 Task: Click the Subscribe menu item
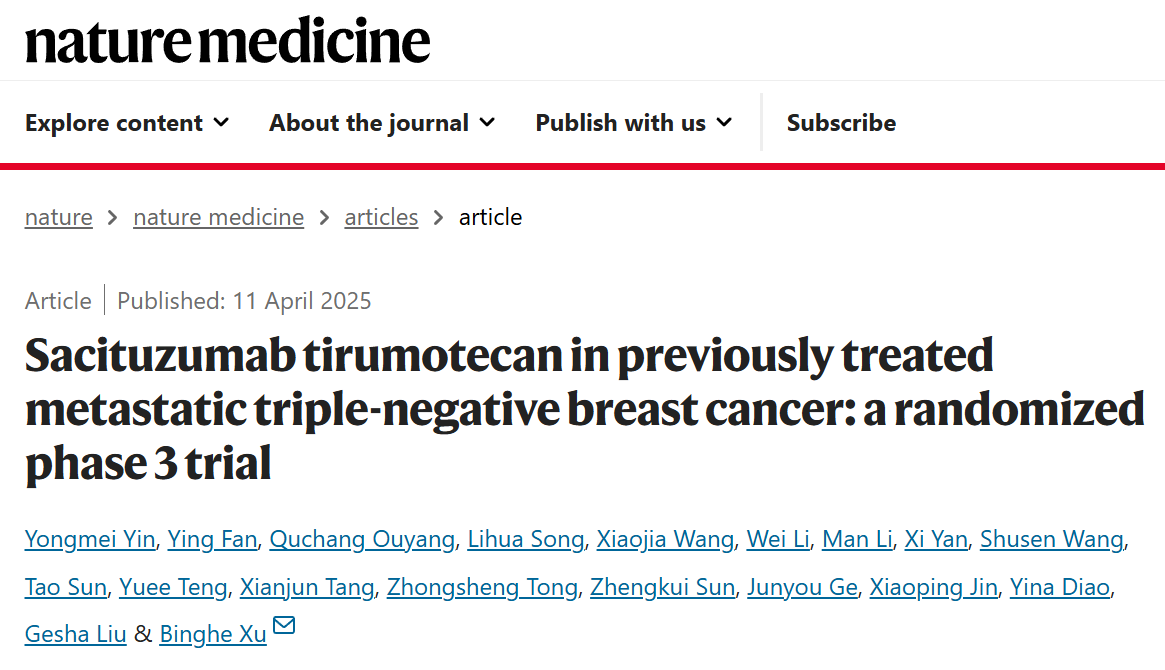point(841,123)
